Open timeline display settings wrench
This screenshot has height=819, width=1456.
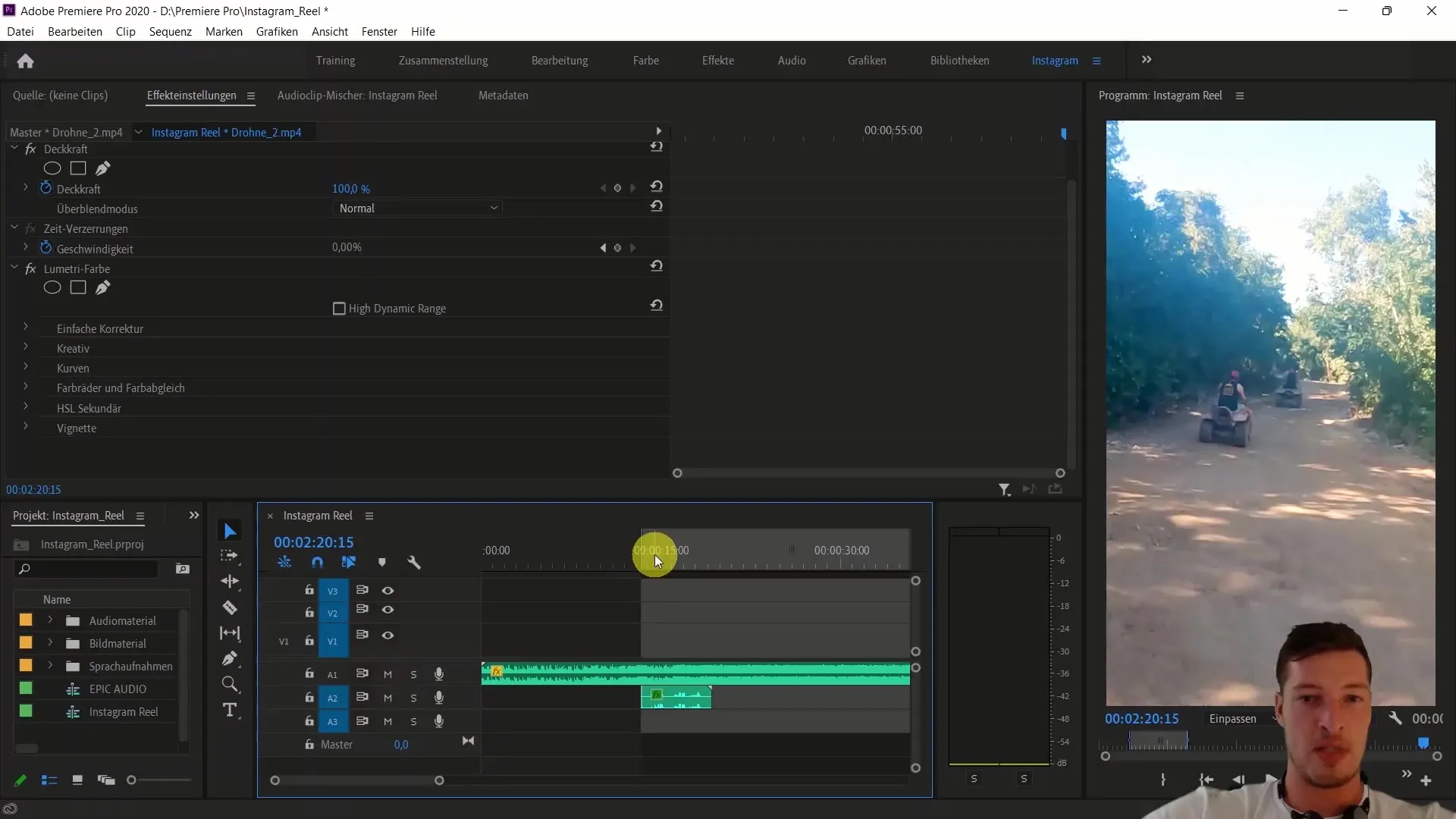coord(414,563)
